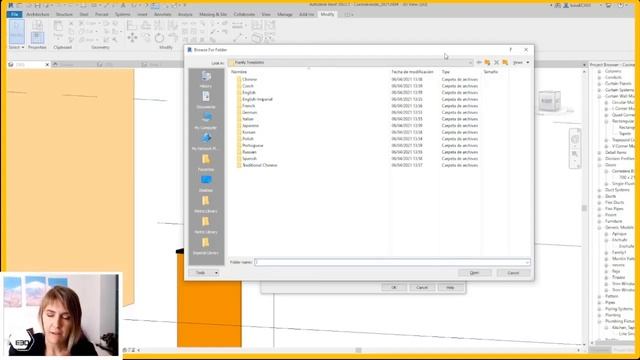640x360 pixels.
Task: Switch to the Manage ribbon tab
Action: tap(284, 14)
